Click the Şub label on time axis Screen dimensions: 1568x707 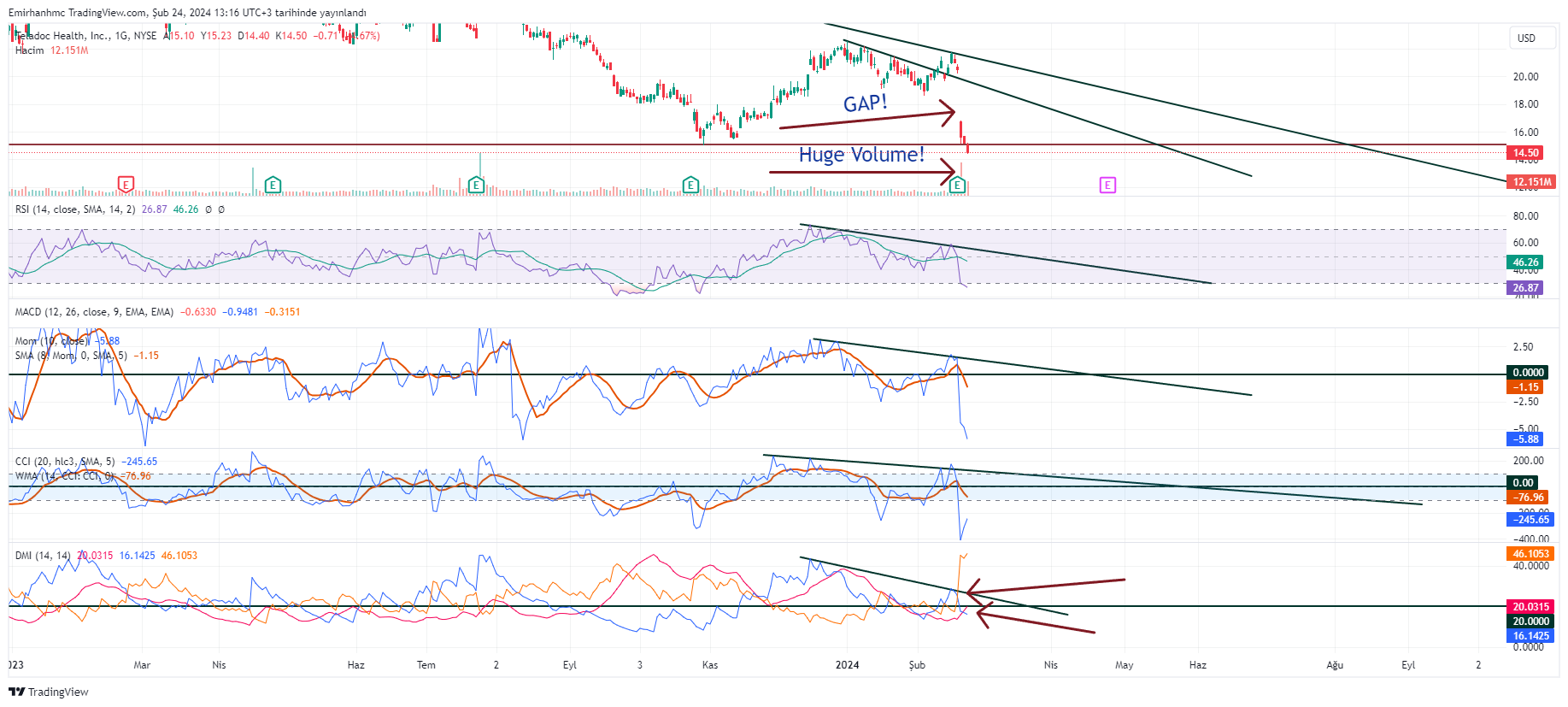click(917, 665)
